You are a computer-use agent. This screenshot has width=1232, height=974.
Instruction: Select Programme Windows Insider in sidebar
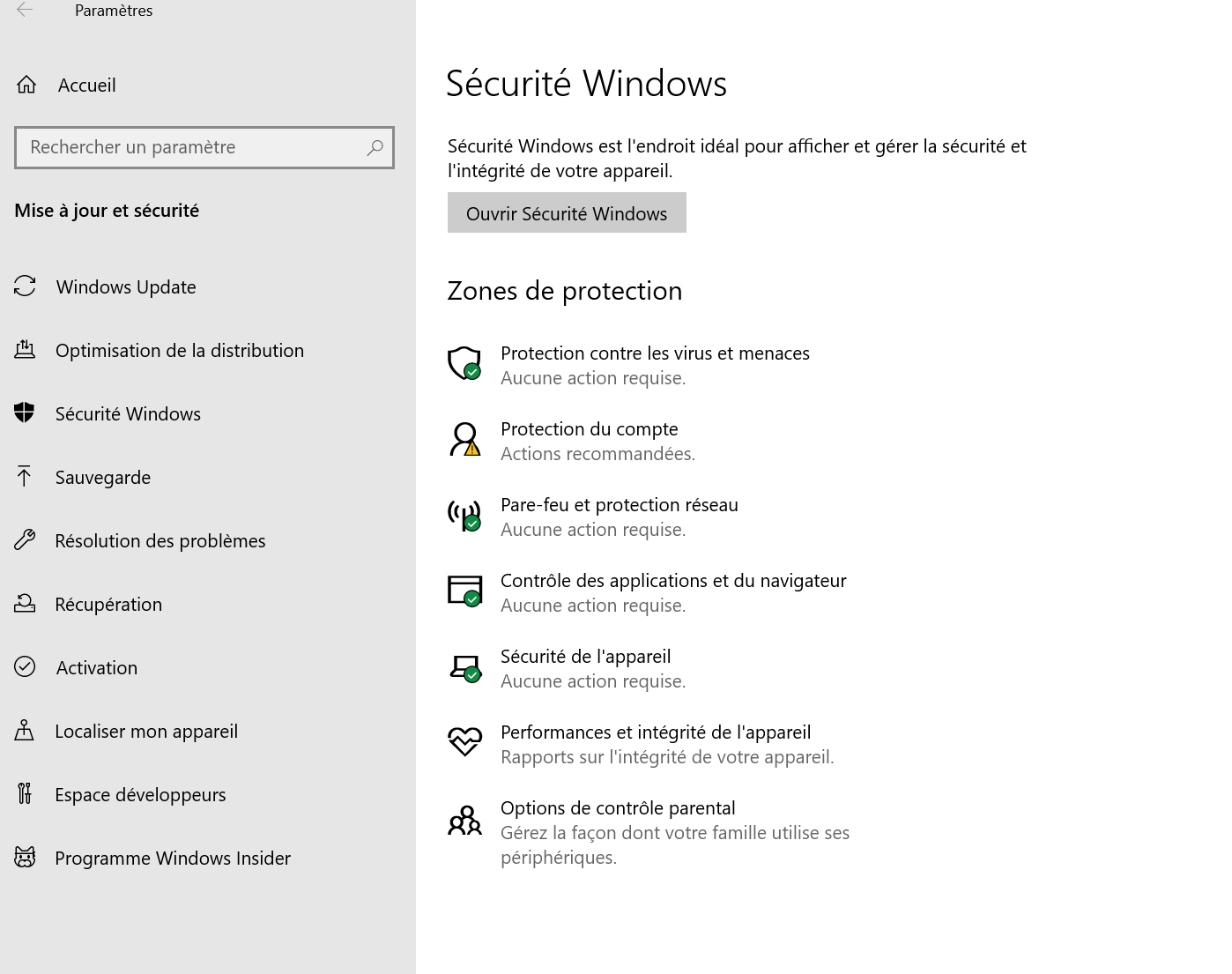pyautogui.click(x=173, y=857)
